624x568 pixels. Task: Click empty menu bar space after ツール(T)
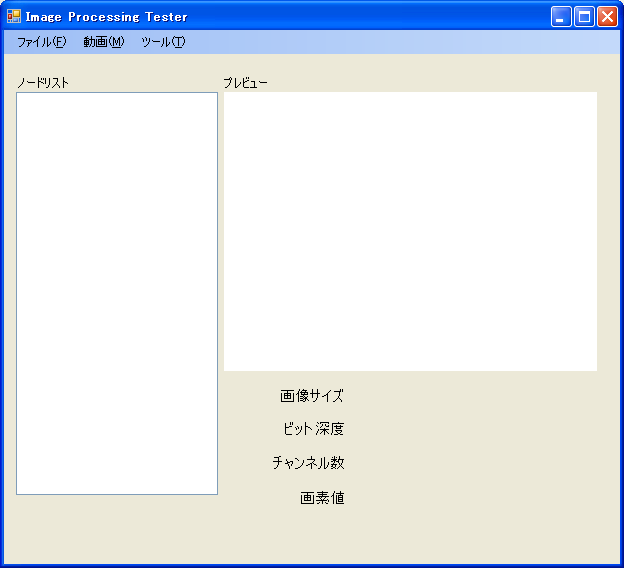[x=404, y=42]
